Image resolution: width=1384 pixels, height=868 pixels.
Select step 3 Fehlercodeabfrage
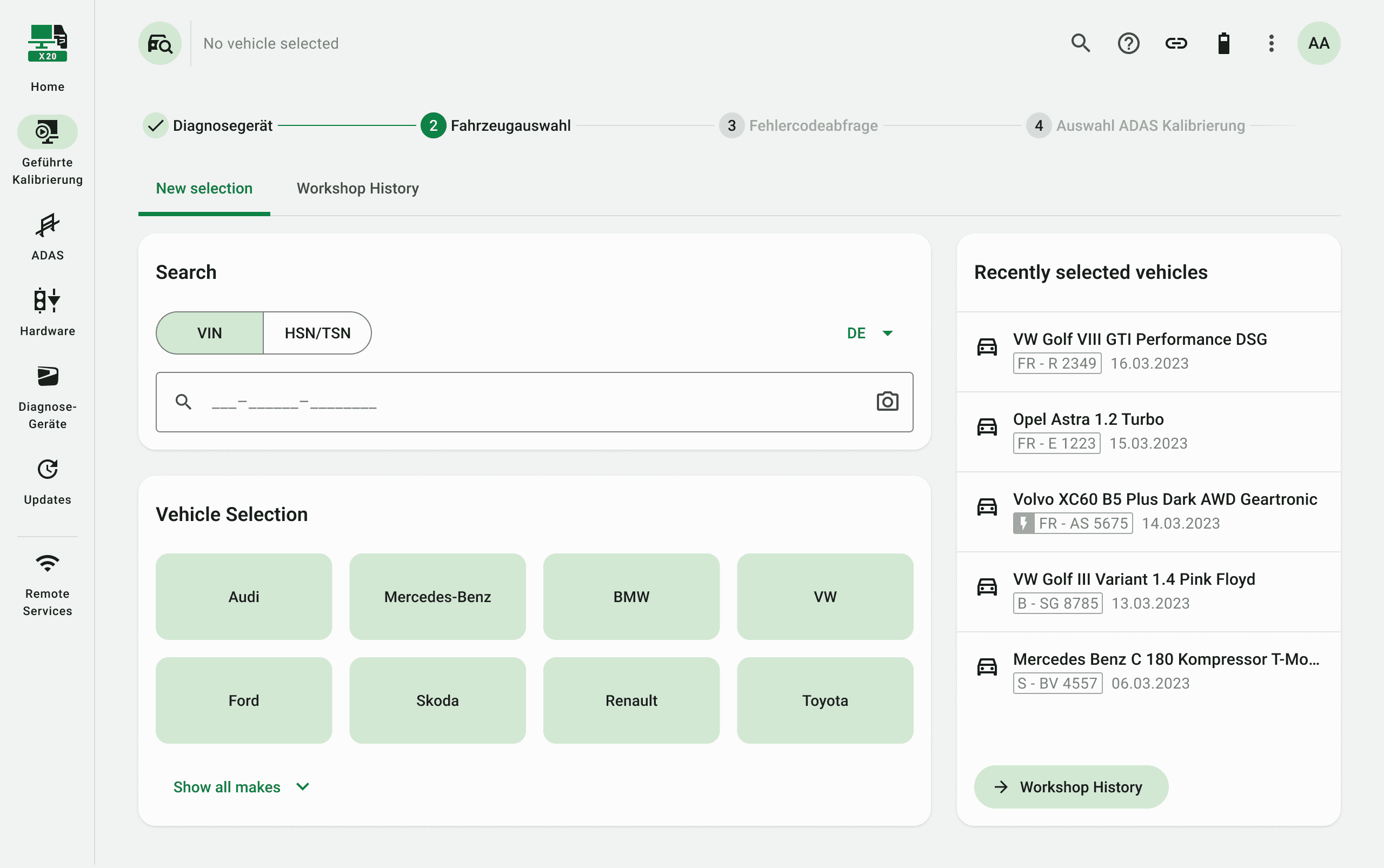pos(799,125)
